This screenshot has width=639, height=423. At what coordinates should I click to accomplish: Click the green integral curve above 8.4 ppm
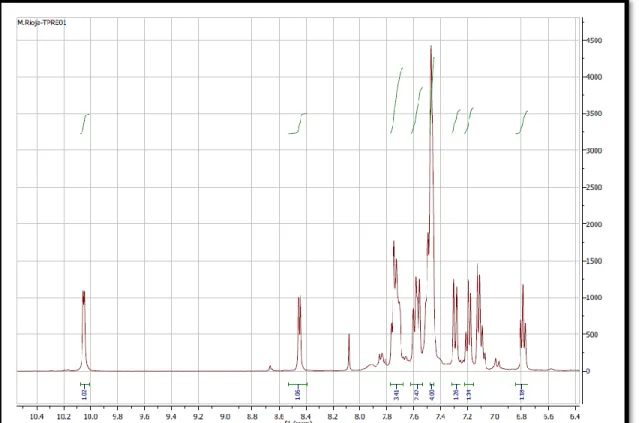(297, 123)
